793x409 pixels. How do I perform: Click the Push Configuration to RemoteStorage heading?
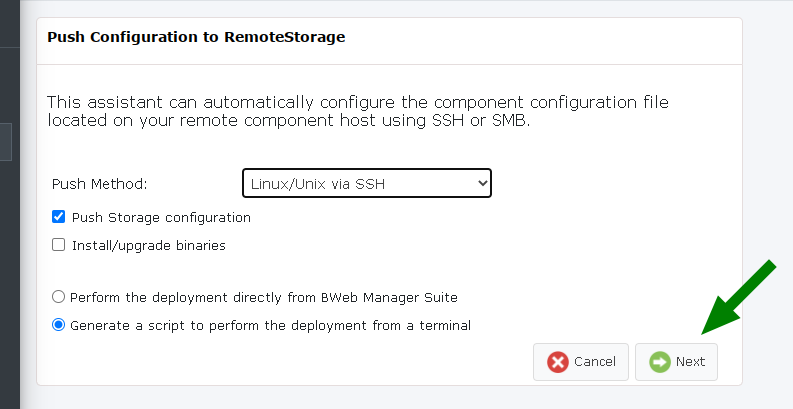[x=196, y=37]
